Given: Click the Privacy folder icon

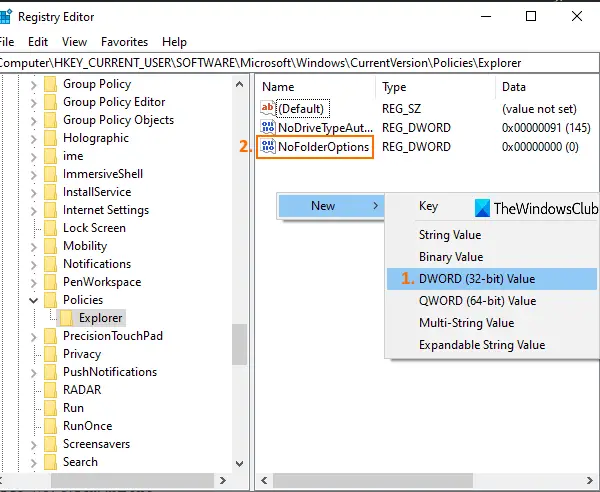Looking at the screenshot, I should (51, 354).
